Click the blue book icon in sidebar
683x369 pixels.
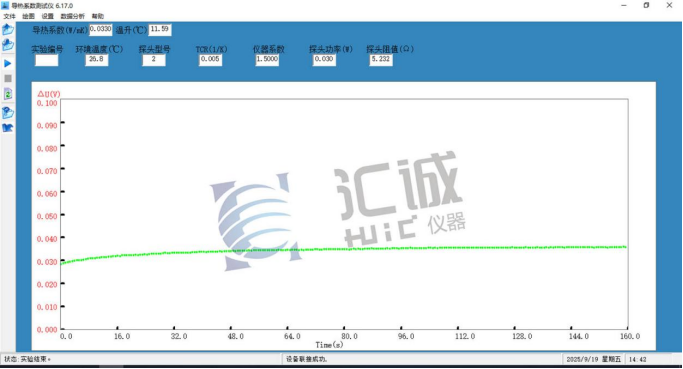(8, 128)
